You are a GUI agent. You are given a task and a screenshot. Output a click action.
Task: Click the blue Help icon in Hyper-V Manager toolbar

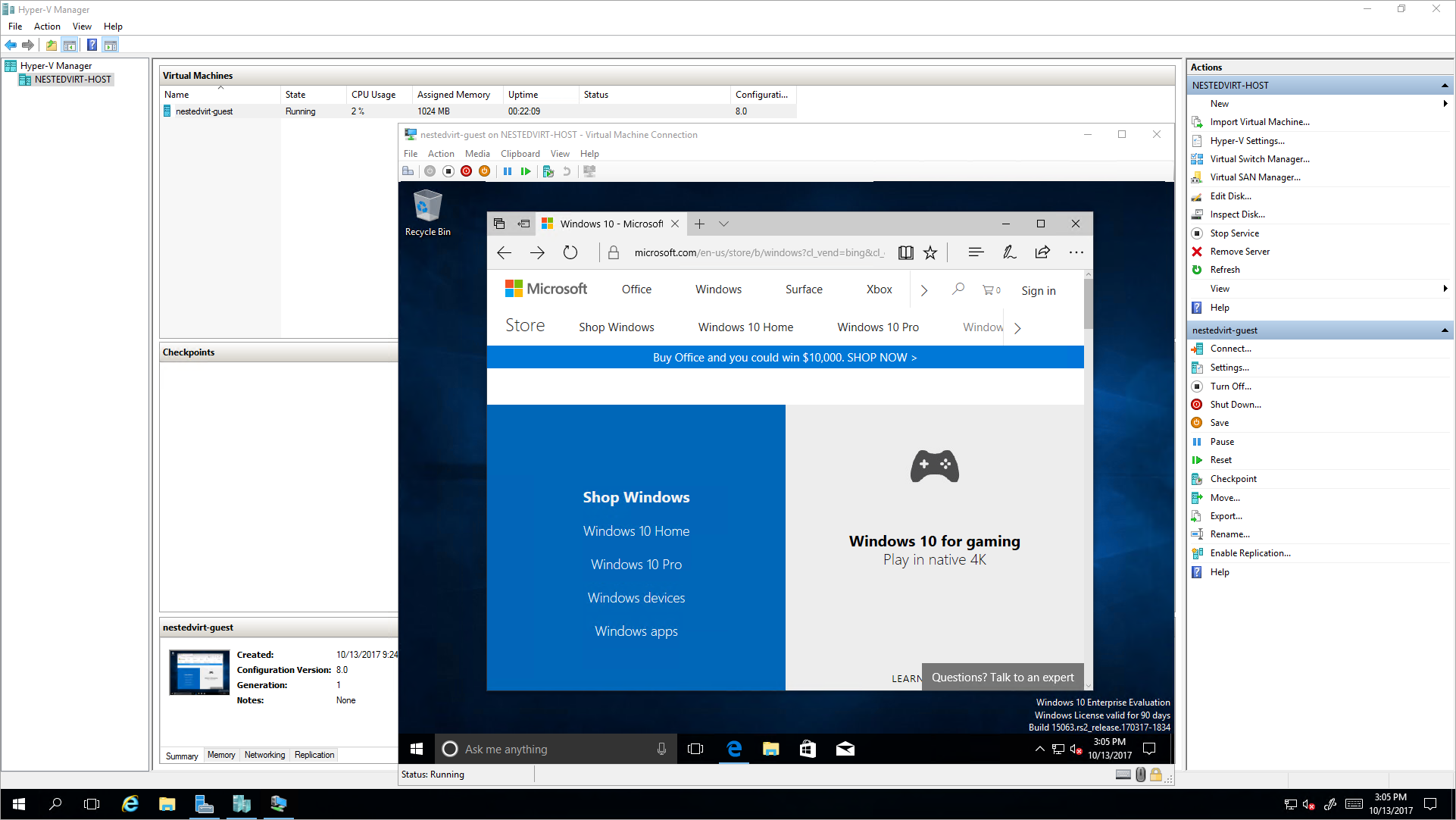pyautogui.click(x=92, y=45)
